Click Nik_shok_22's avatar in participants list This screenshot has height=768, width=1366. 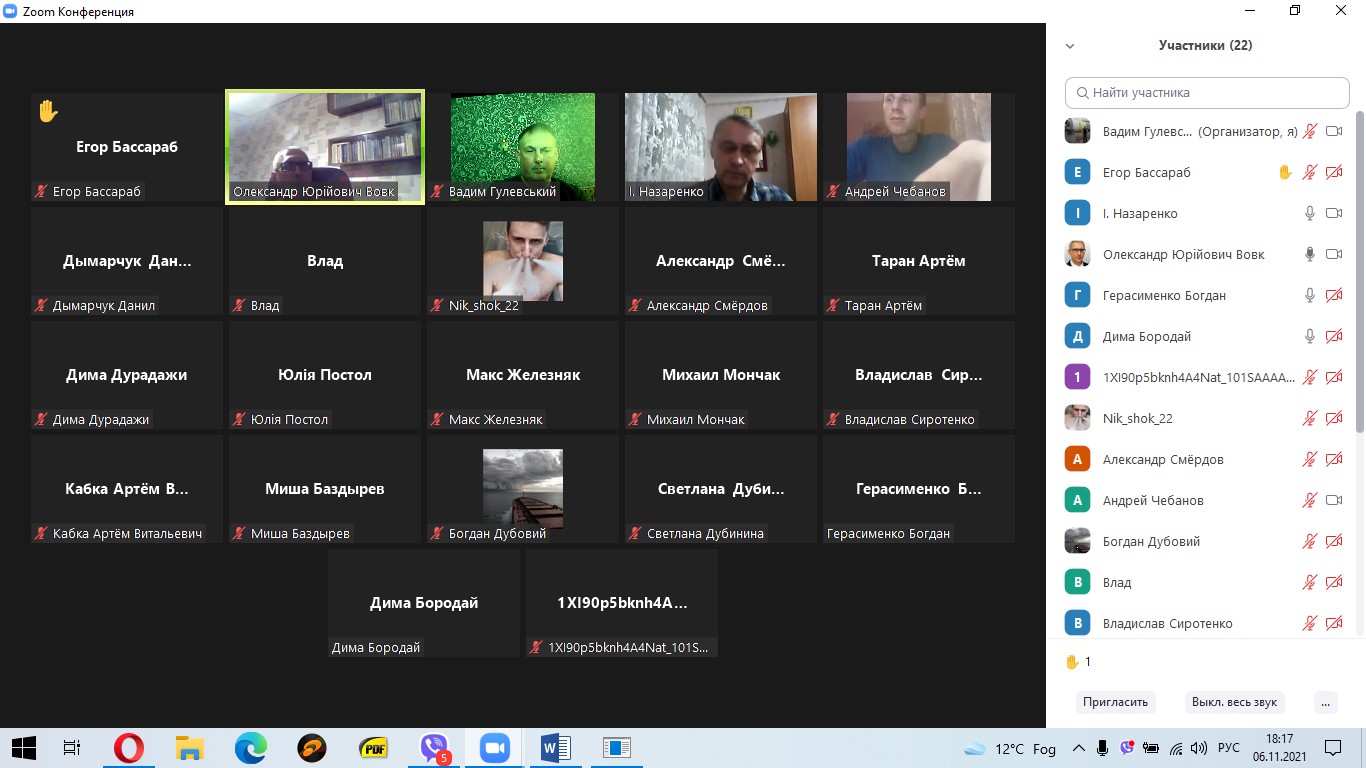point(1077,418)
